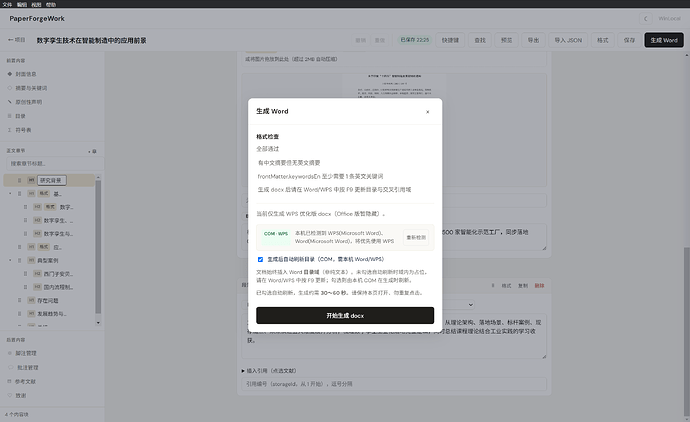The height and width of the screenshot is (422, 690).
Task: Open 目录 in the sidebar
Action: [x=20, y=116]
